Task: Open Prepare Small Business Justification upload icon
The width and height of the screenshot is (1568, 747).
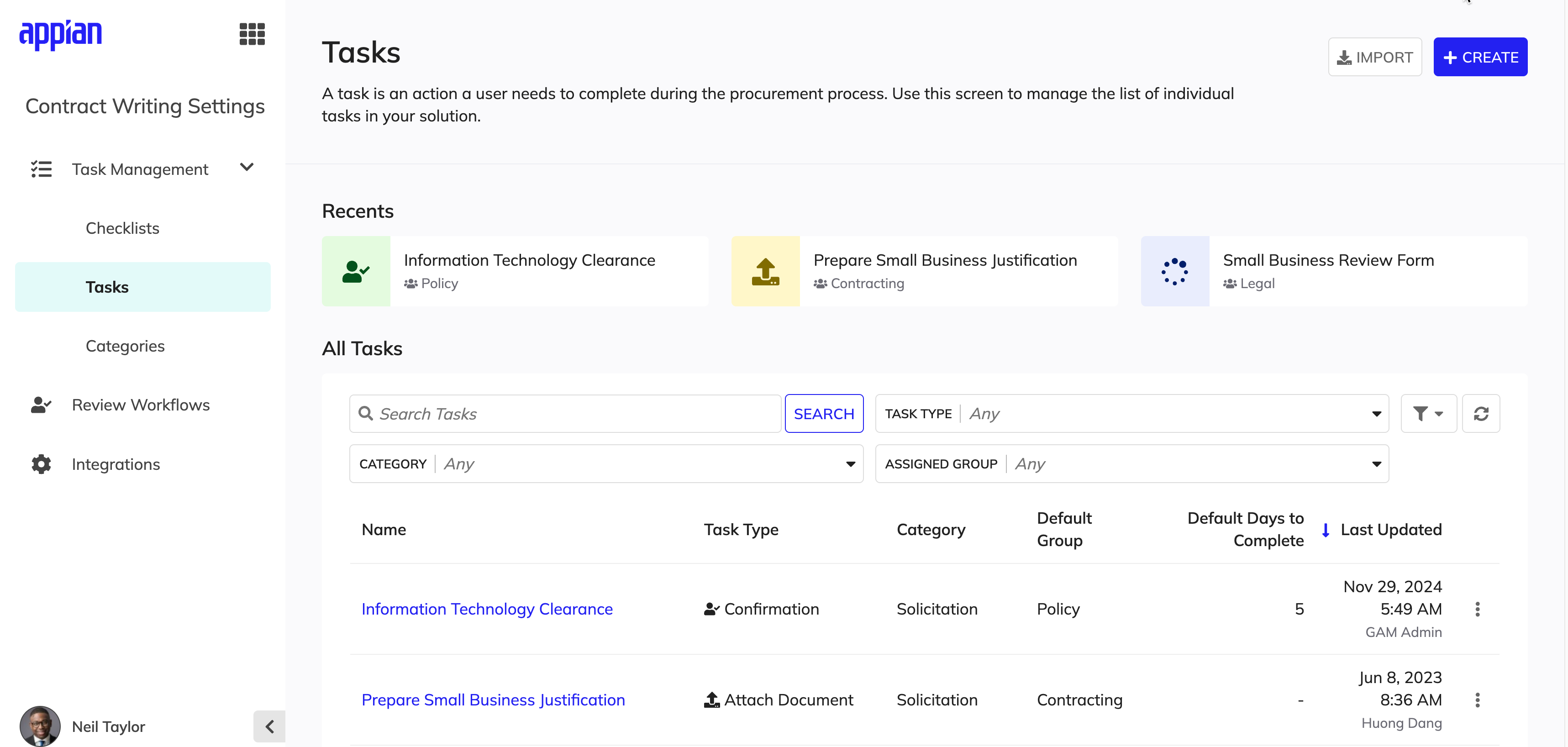Action: coord(766,272)
